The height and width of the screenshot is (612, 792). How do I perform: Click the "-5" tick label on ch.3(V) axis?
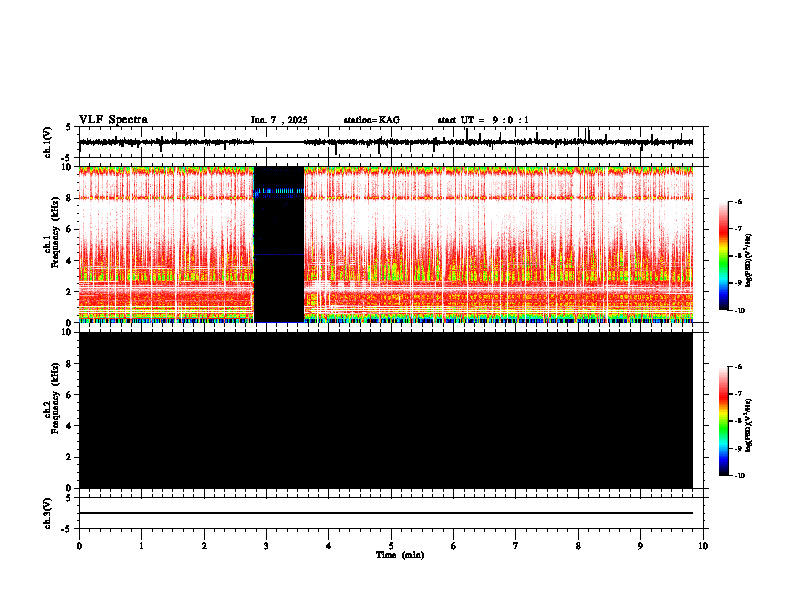[x=66, y=529]
